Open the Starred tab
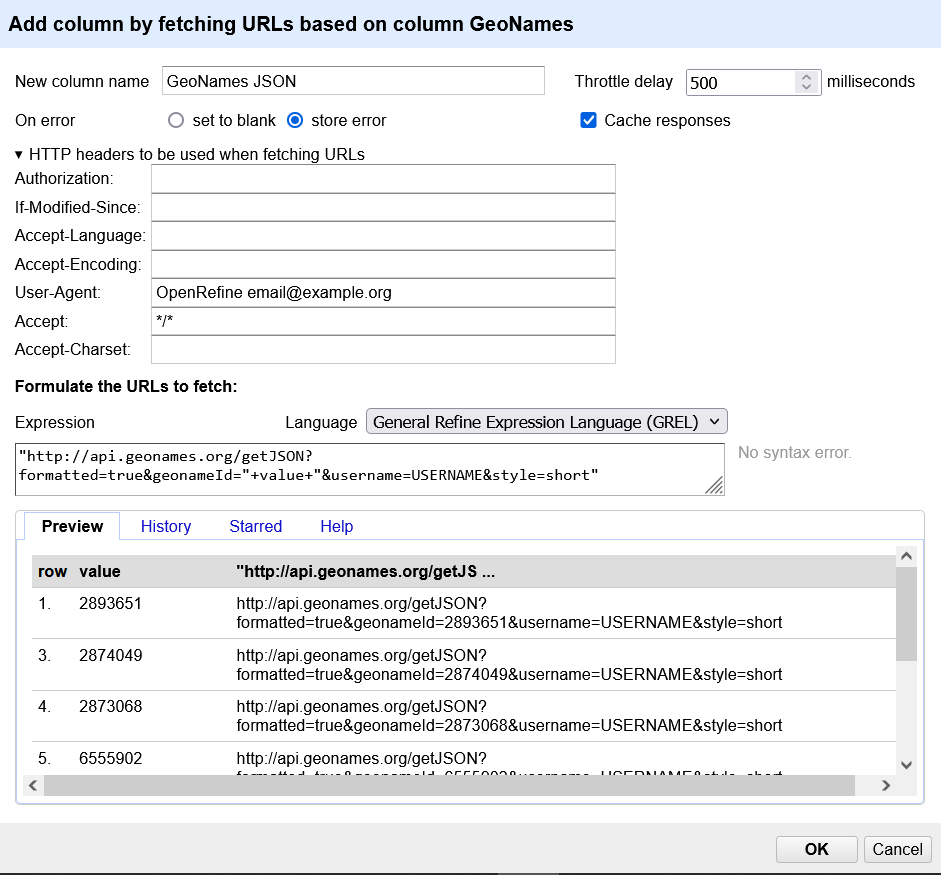The image size is (941, 875). click(x=256, y=526)
